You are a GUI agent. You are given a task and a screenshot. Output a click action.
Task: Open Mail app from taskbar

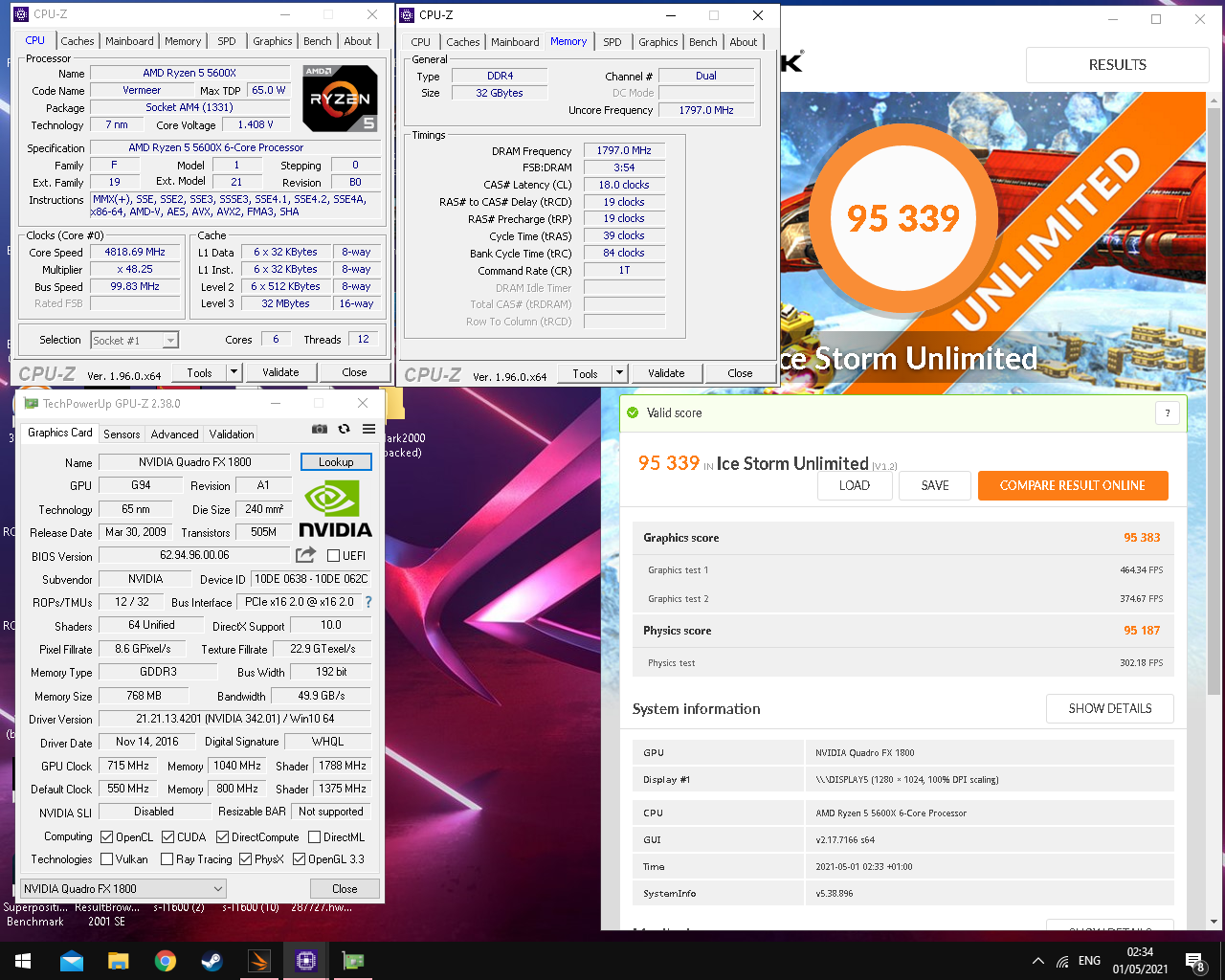72,961
